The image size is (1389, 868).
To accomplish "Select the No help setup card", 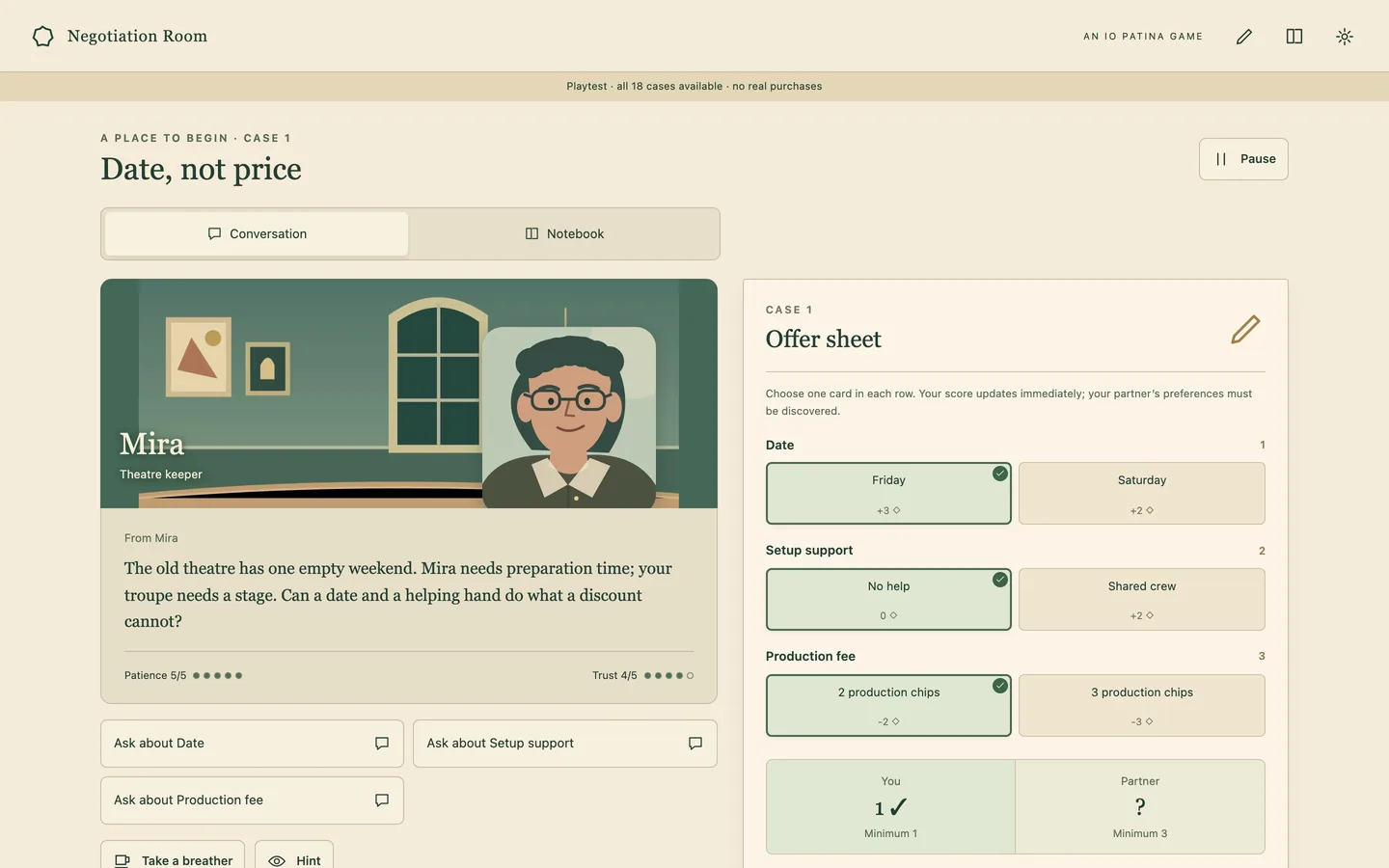I will click(x=888, y=600).
